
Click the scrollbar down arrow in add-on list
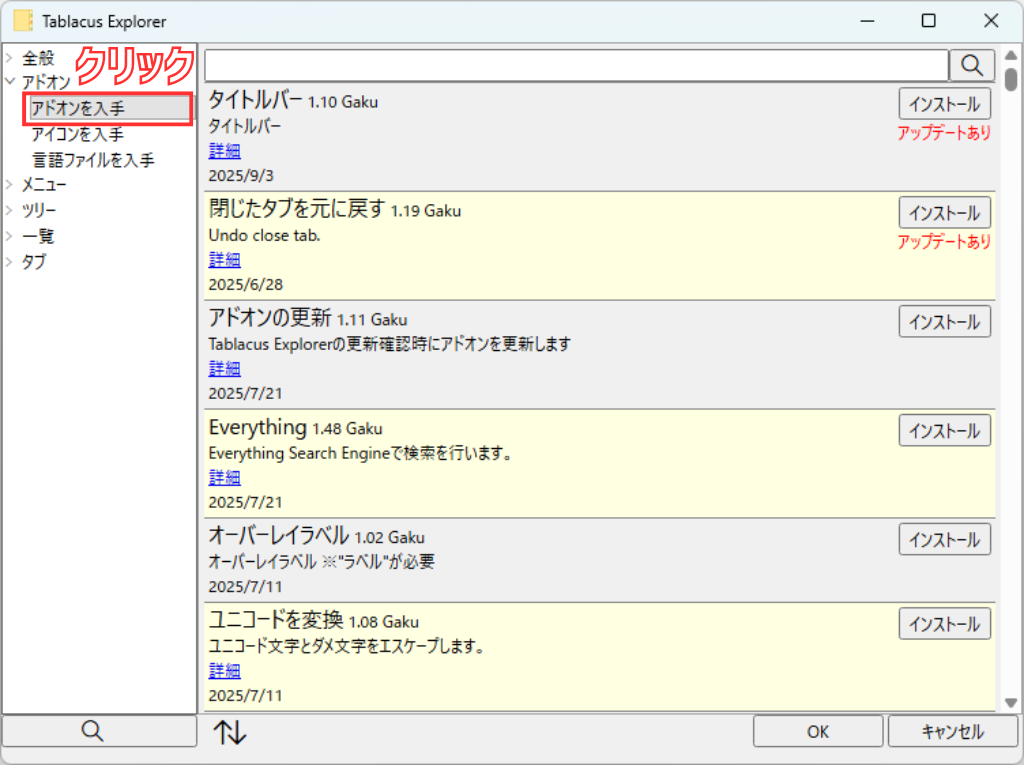[x=1011, y=703]
